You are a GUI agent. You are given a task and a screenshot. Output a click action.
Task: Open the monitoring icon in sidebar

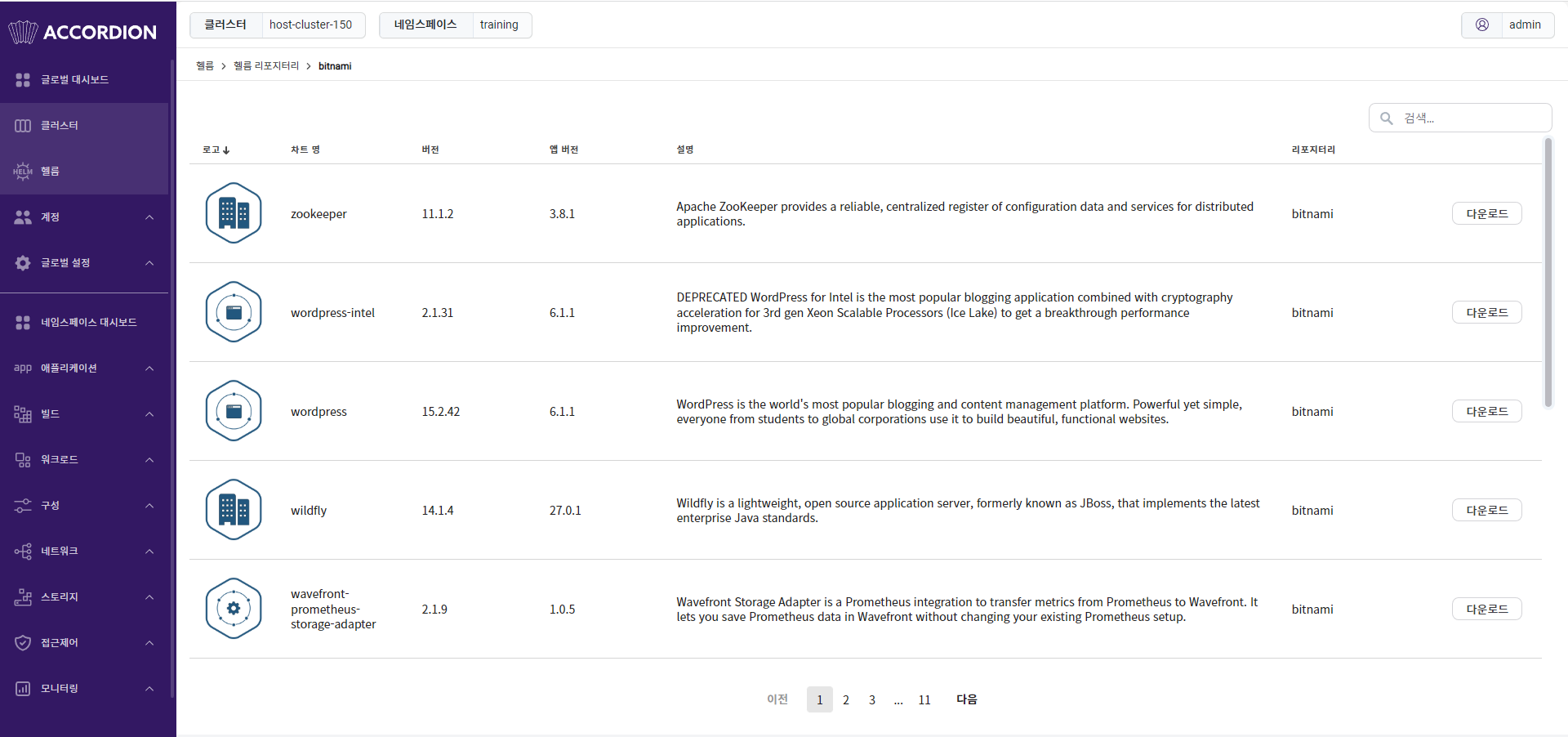(x=23, y=689)
